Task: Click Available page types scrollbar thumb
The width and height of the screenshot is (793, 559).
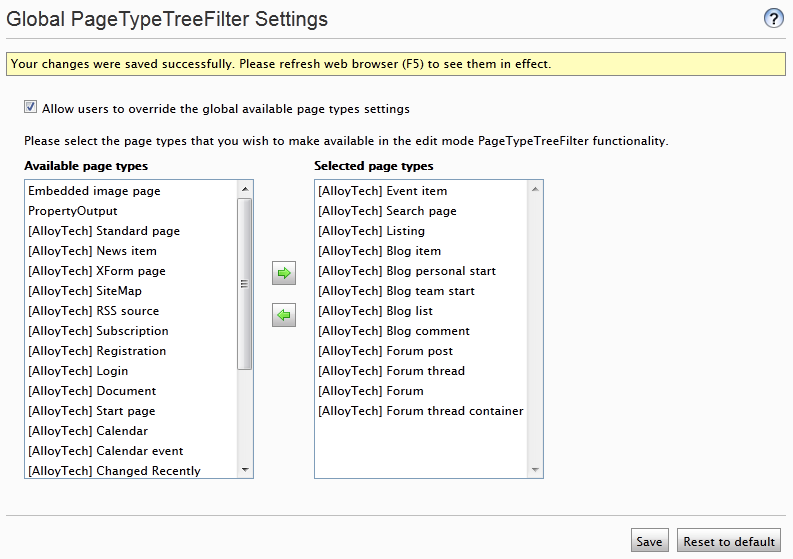Action: (x=245, y=284)
